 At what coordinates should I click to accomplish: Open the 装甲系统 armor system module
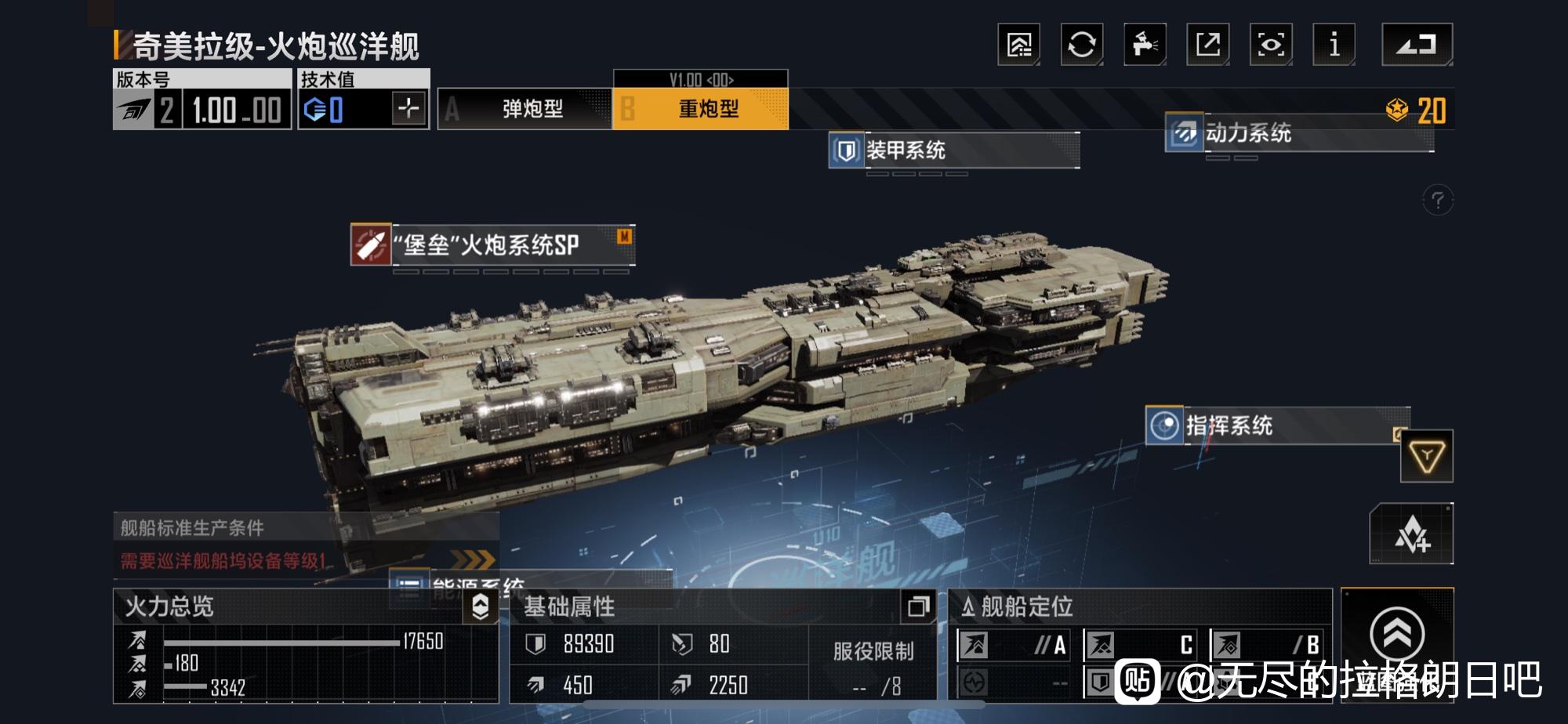[954, 150]
